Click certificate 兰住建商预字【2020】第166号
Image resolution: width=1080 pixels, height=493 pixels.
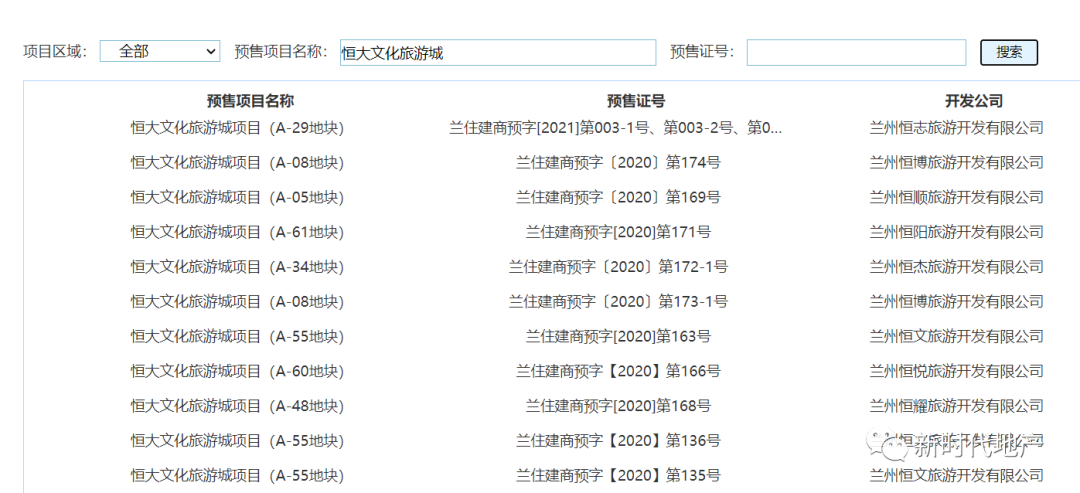tap(619, 371)
